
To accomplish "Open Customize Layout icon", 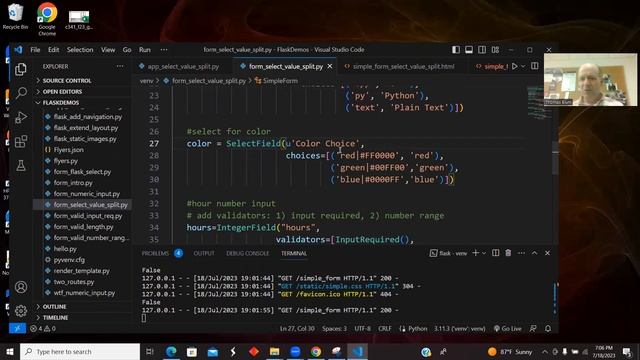I will click(x=496, y=50).
